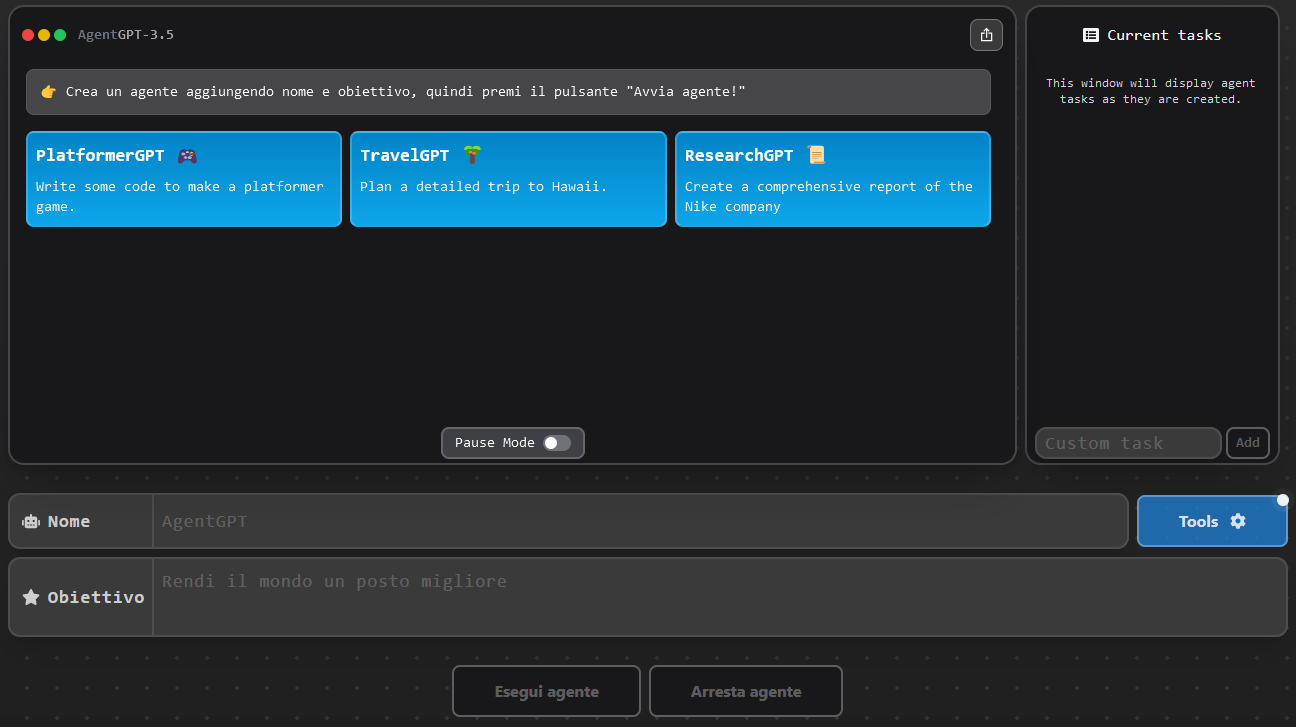Add the custom task with Add button

click(1247, 443)
